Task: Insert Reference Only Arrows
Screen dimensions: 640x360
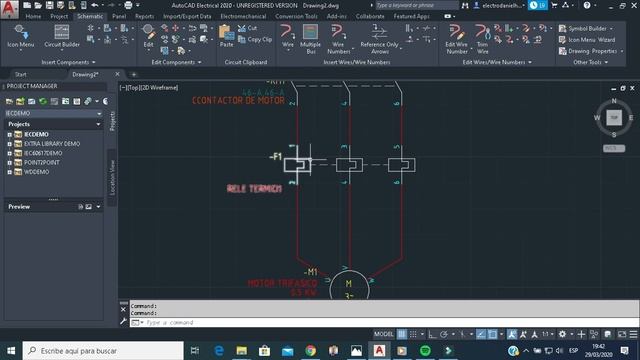Action: tap(380, 39)
